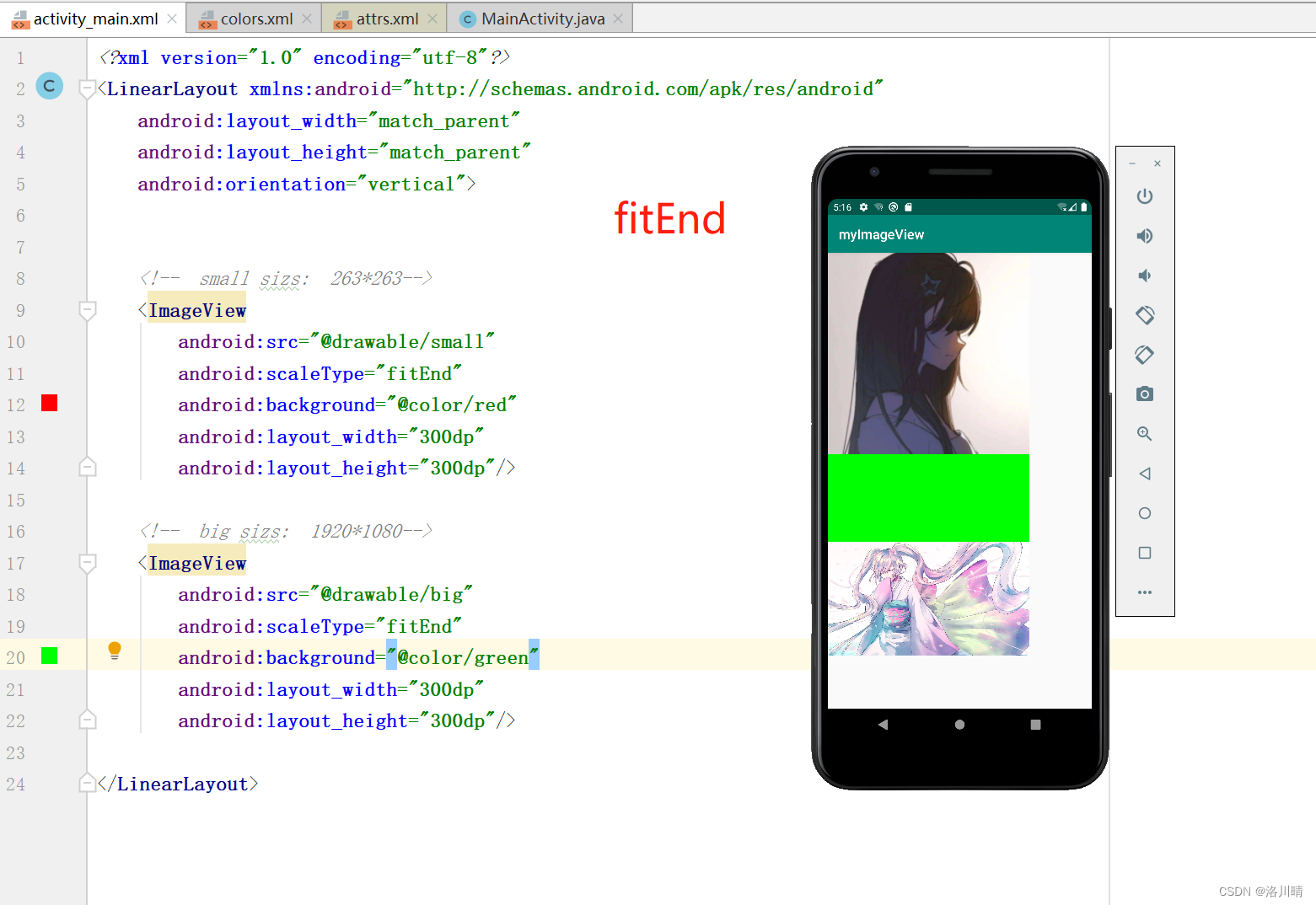Open Extended Controls via the three-dots icon
Screen dimensions: 1316x905
[x=1144, y=592]
